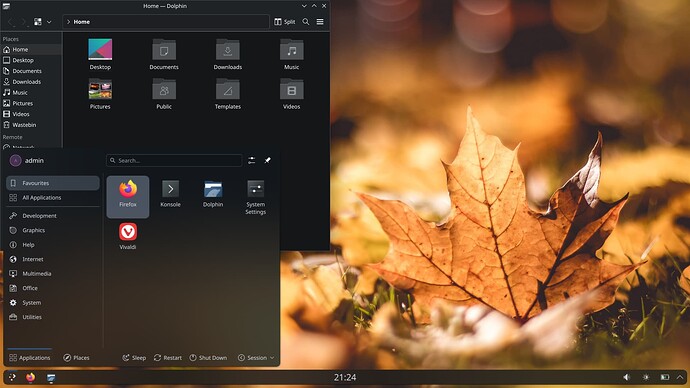Open the Templates folder in Dolphin
The image size is (690, 388).
pyautogui.click(x=228, y=94)
